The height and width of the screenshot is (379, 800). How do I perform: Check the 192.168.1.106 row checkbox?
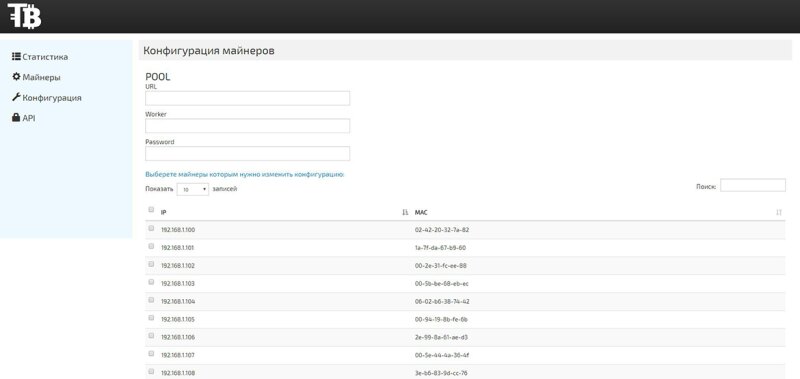(151, 335)
